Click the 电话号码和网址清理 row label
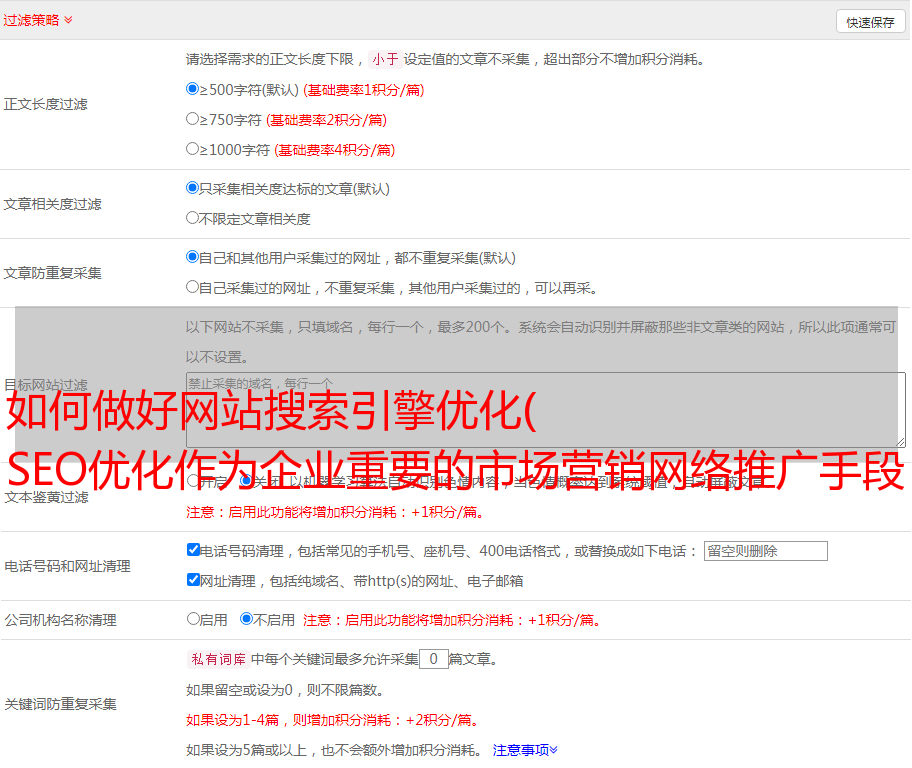912x768 pixels. [x=67, y=566]
